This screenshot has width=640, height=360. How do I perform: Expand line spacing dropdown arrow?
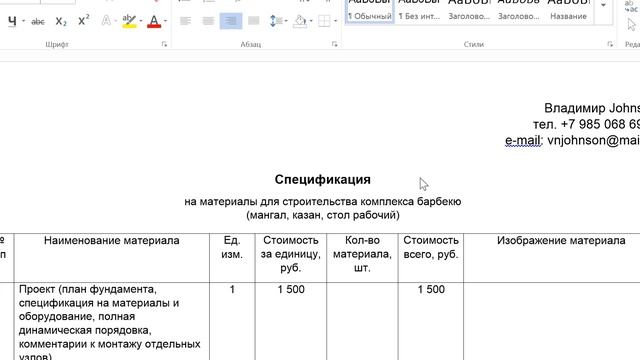286,21
